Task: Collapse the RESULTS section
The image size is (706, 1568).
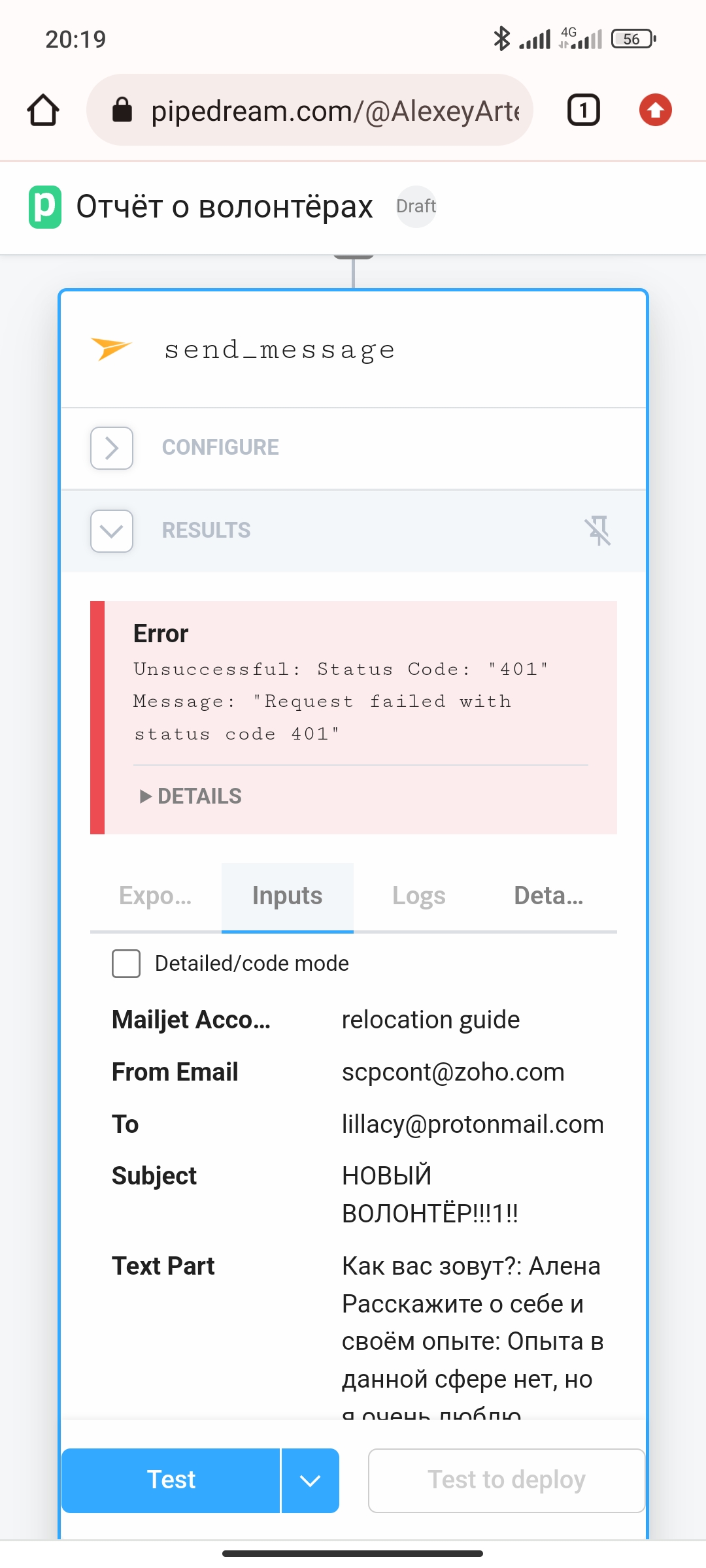Action: point(111,531)
